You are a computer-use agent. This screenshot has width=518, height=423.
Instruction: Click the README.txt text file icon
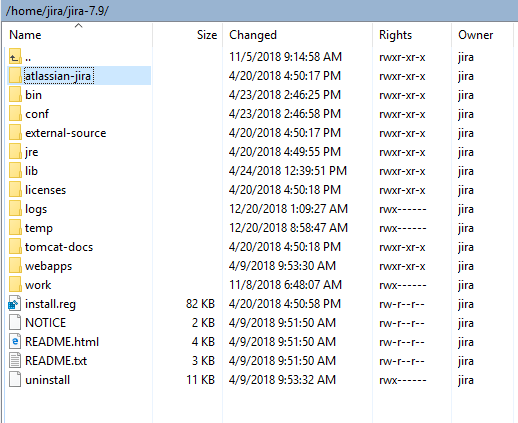tap(15, 361)
